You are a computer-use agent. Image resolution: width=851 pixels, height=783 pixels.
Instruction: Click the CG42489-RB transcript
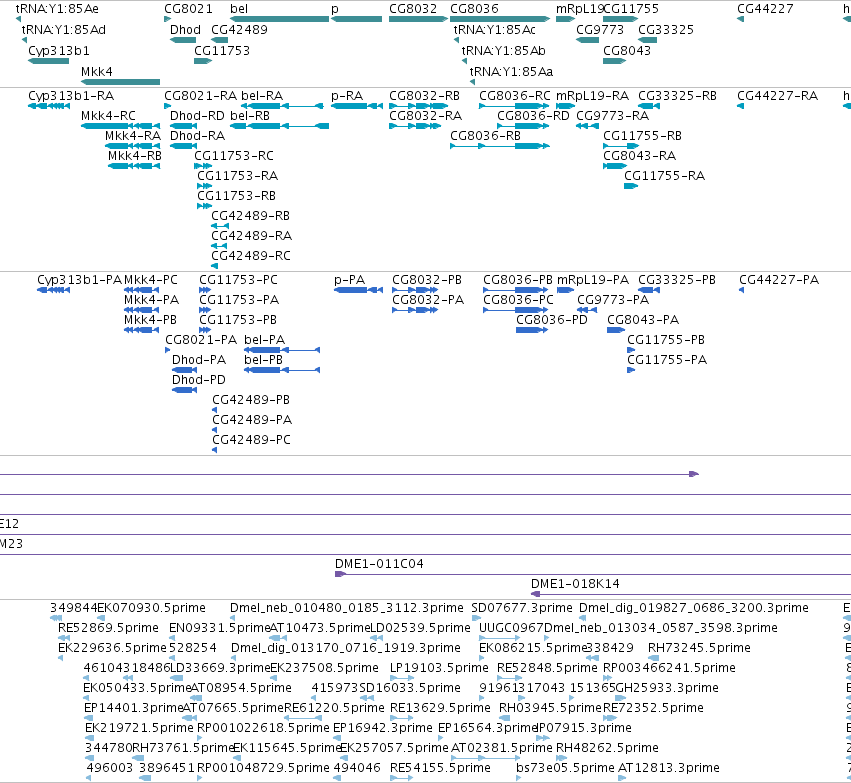pos(220,226)
